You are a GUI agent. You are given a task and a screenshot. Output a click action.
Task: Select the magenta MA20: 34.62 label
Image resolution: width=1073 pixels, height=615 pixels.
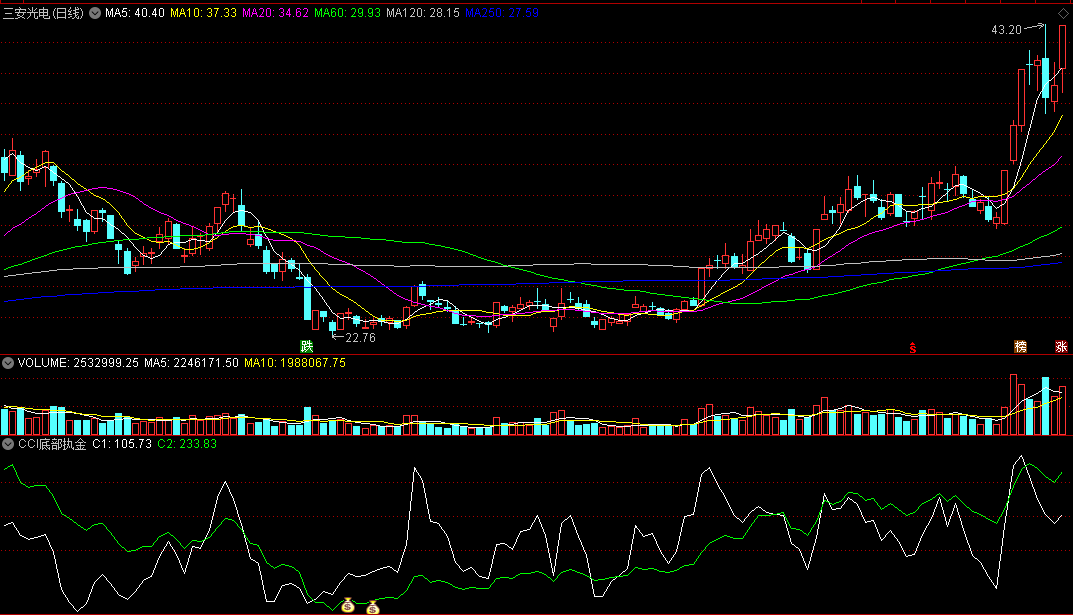tap(275, 13)
